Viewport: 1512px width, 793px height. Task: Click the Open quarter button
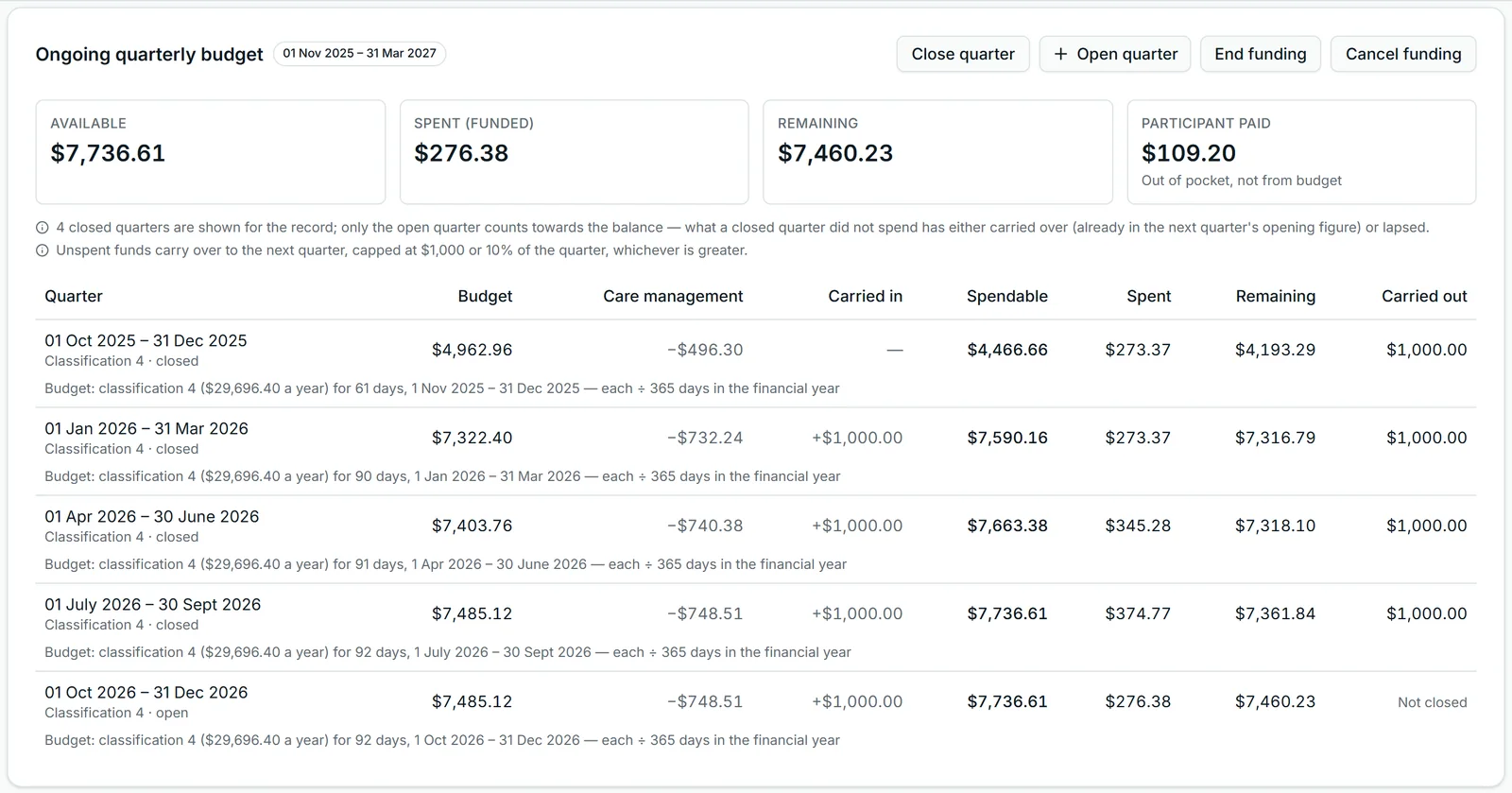(1115, 54)
